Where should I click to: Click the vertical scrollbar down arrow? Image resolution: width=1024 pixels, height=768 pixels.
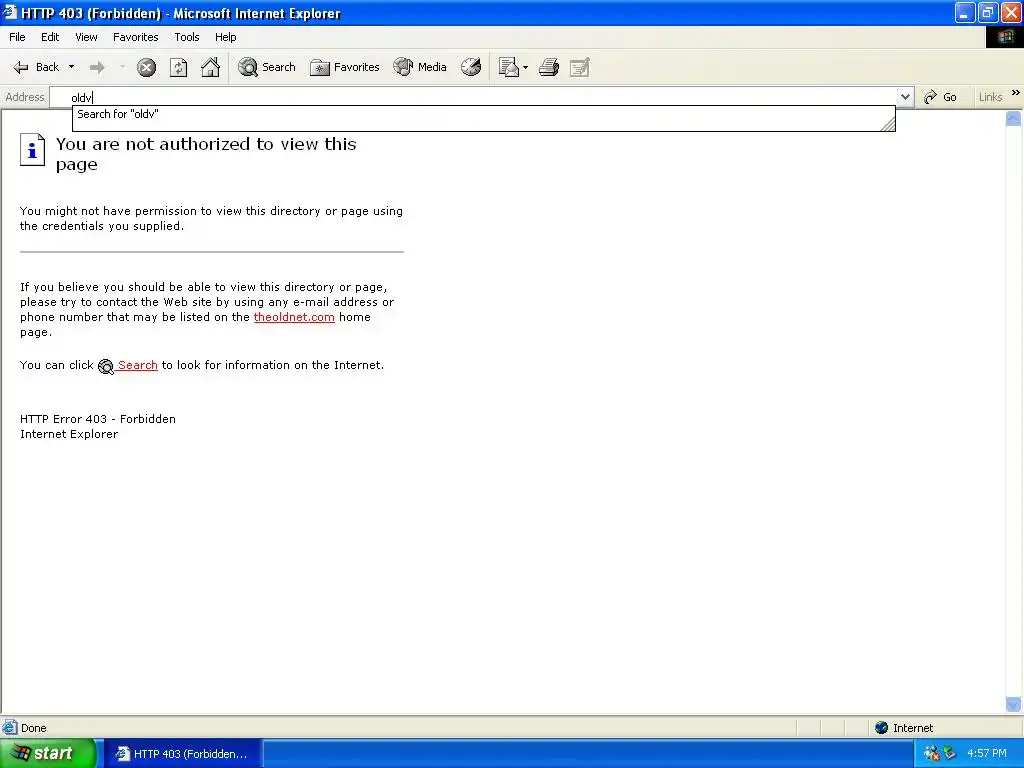(x=1013, y=705)
